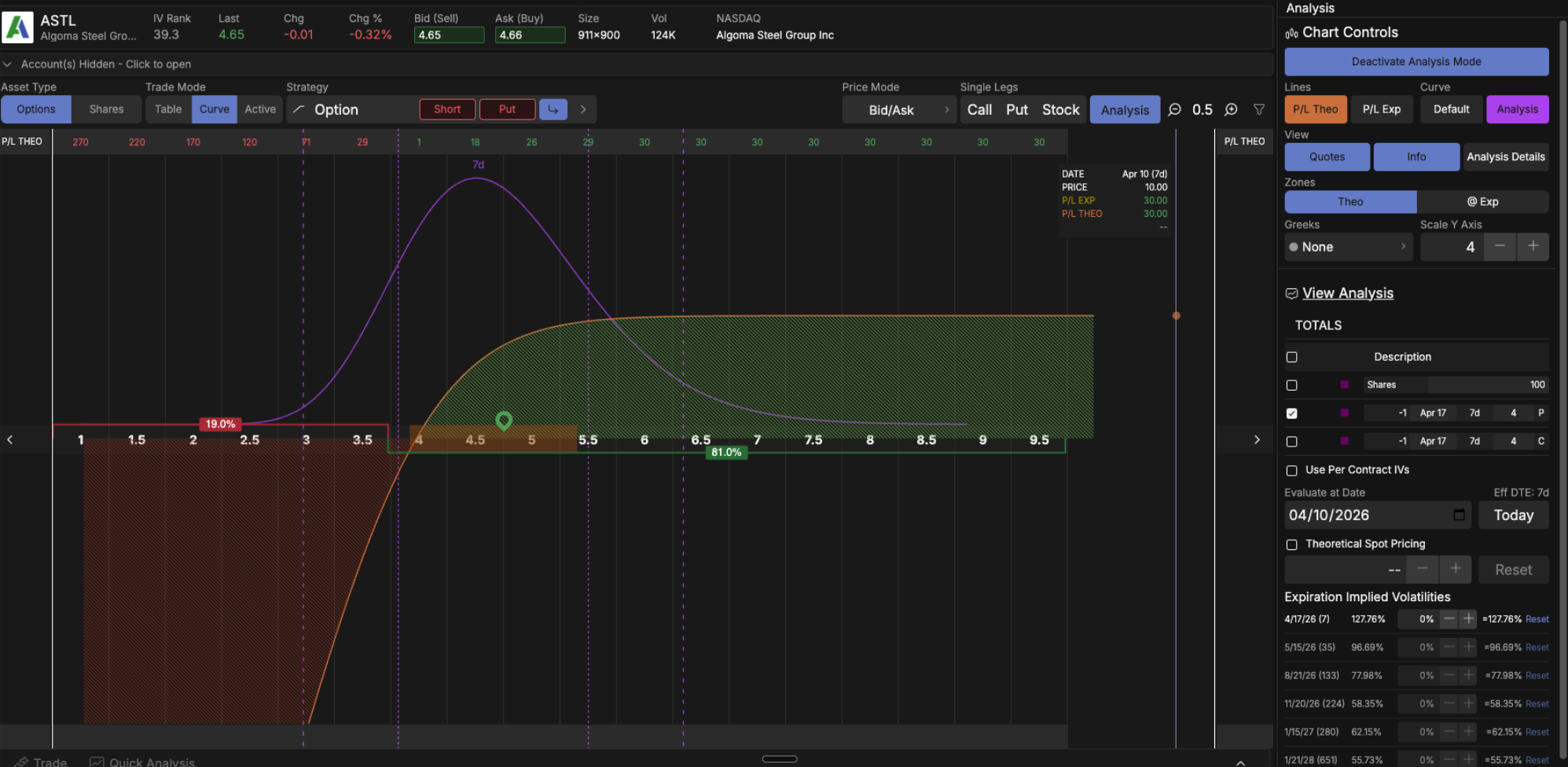
Task: Open the strike filter funnel icon
Action: (x=1259, y=109)
